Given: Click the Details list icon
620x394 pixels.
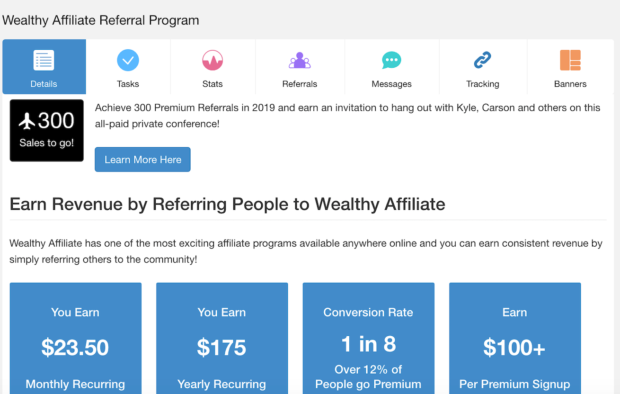Looking at the screenshot, I should coord(43,60).
